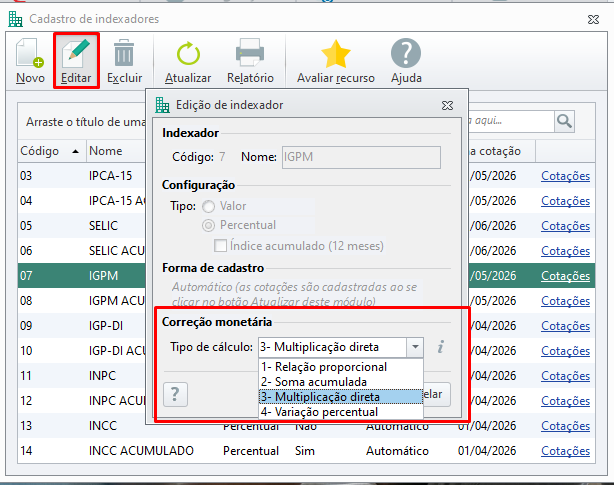Select the IGPM row name
614x485 pixels.
[103, 276]
